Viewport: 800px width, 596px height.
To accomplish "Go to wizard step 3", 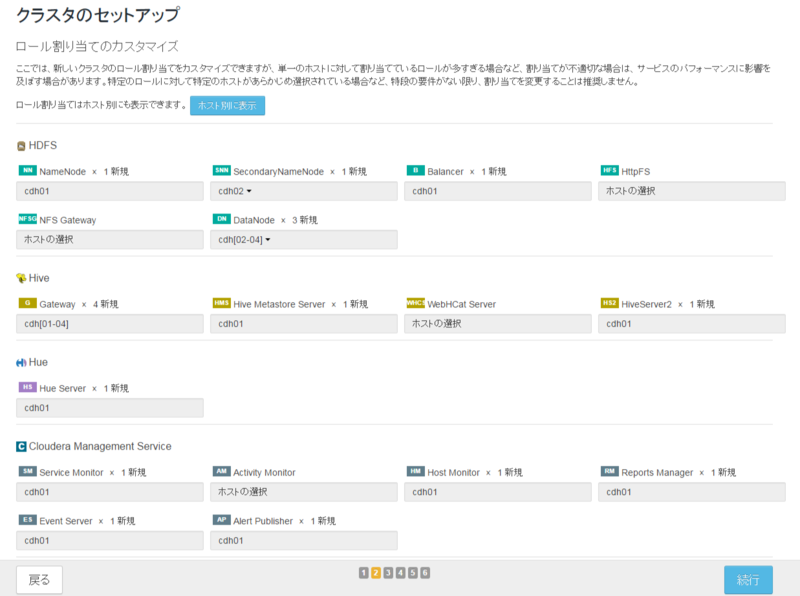I will (388, 573).
